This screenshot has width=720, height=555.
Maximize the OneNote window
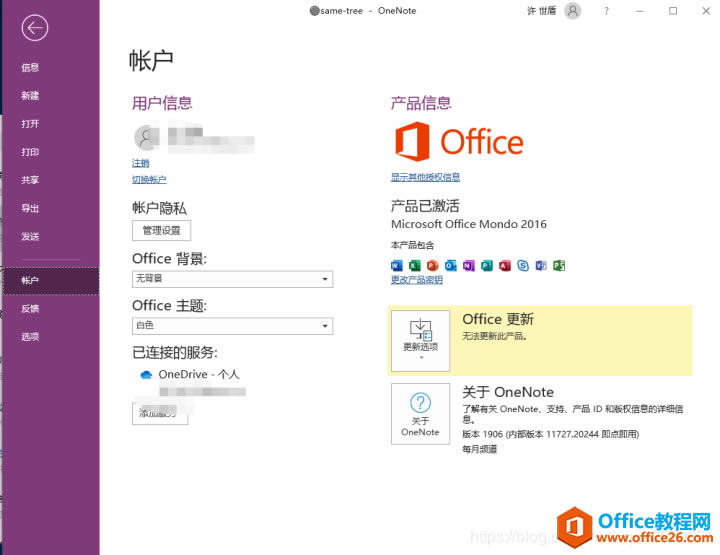click(673, 11)
